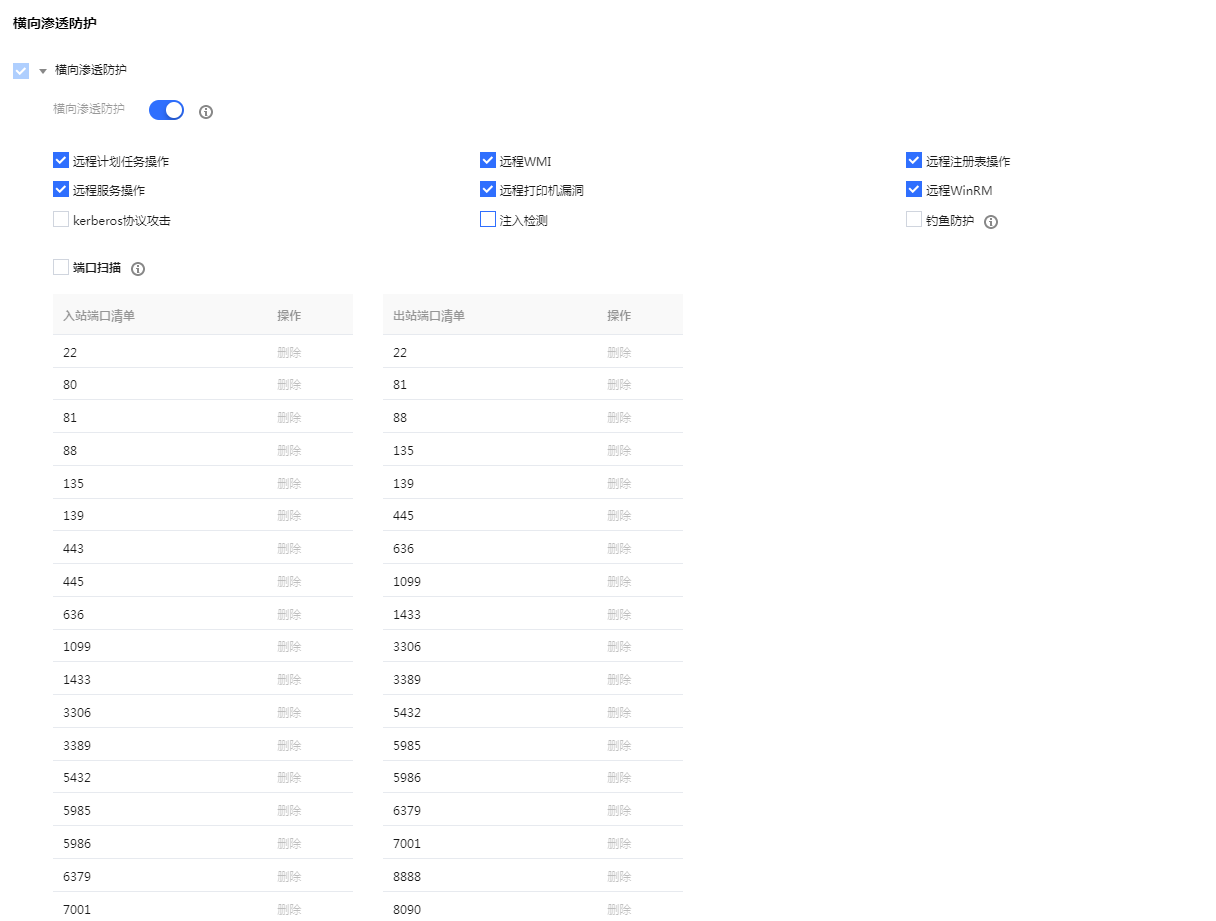Viewport: 1216px width, 921px height.
Task: Delete inbound port 81
Action: (289, 418)
